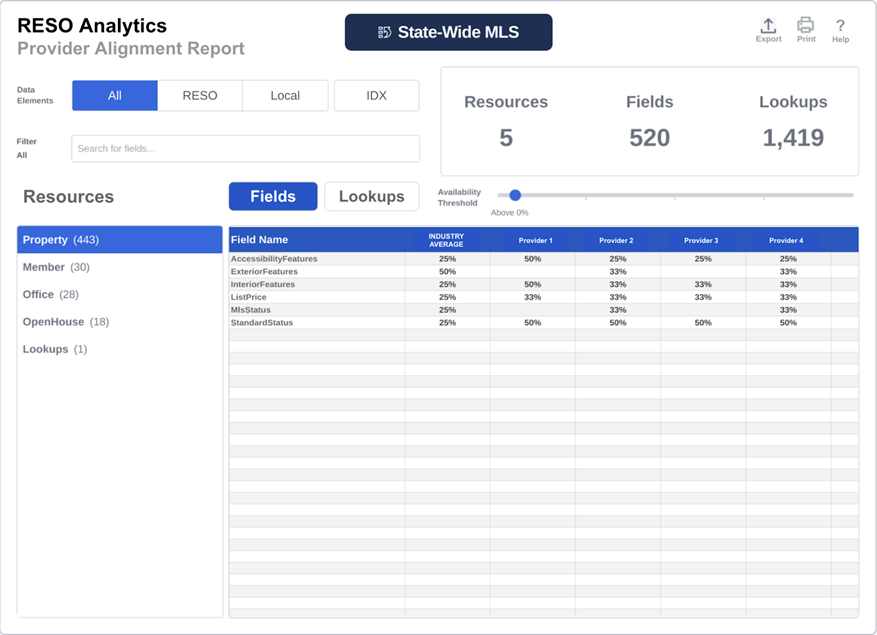This screenshot has width=877, height=635.
Task: Select the Local data elements filter
Action: [x=285, y=96]
